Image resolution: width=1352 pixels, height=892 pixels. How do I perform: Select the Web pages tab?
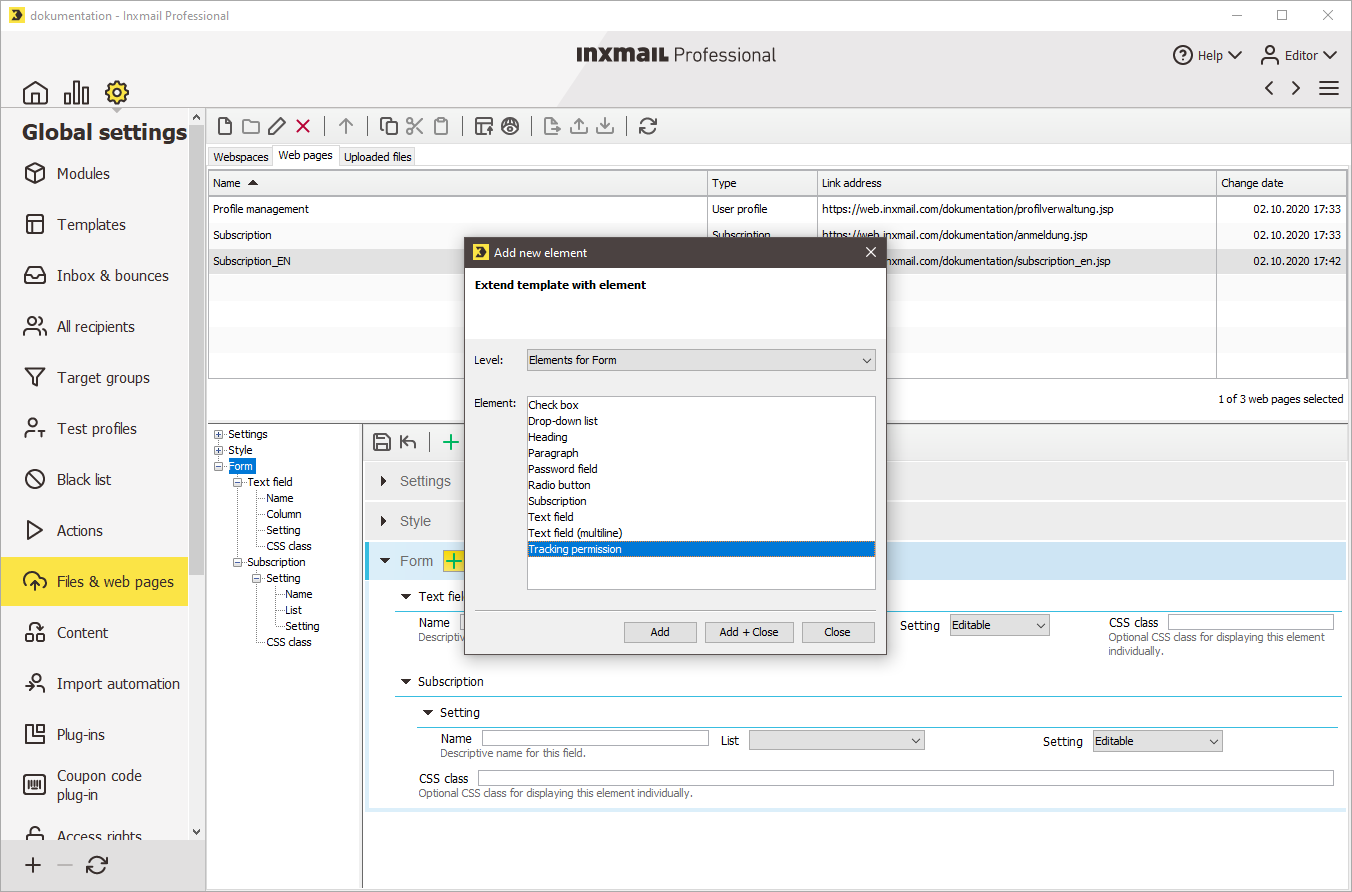(x=305, y=156)
